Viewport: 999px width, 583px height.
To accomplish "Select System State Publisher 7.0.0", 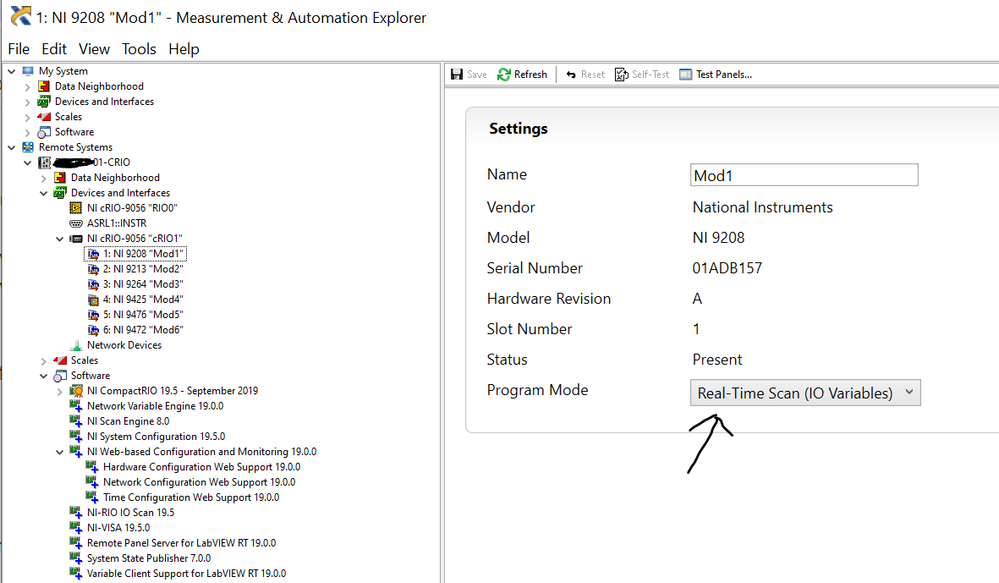I will (x=149, y=558).
